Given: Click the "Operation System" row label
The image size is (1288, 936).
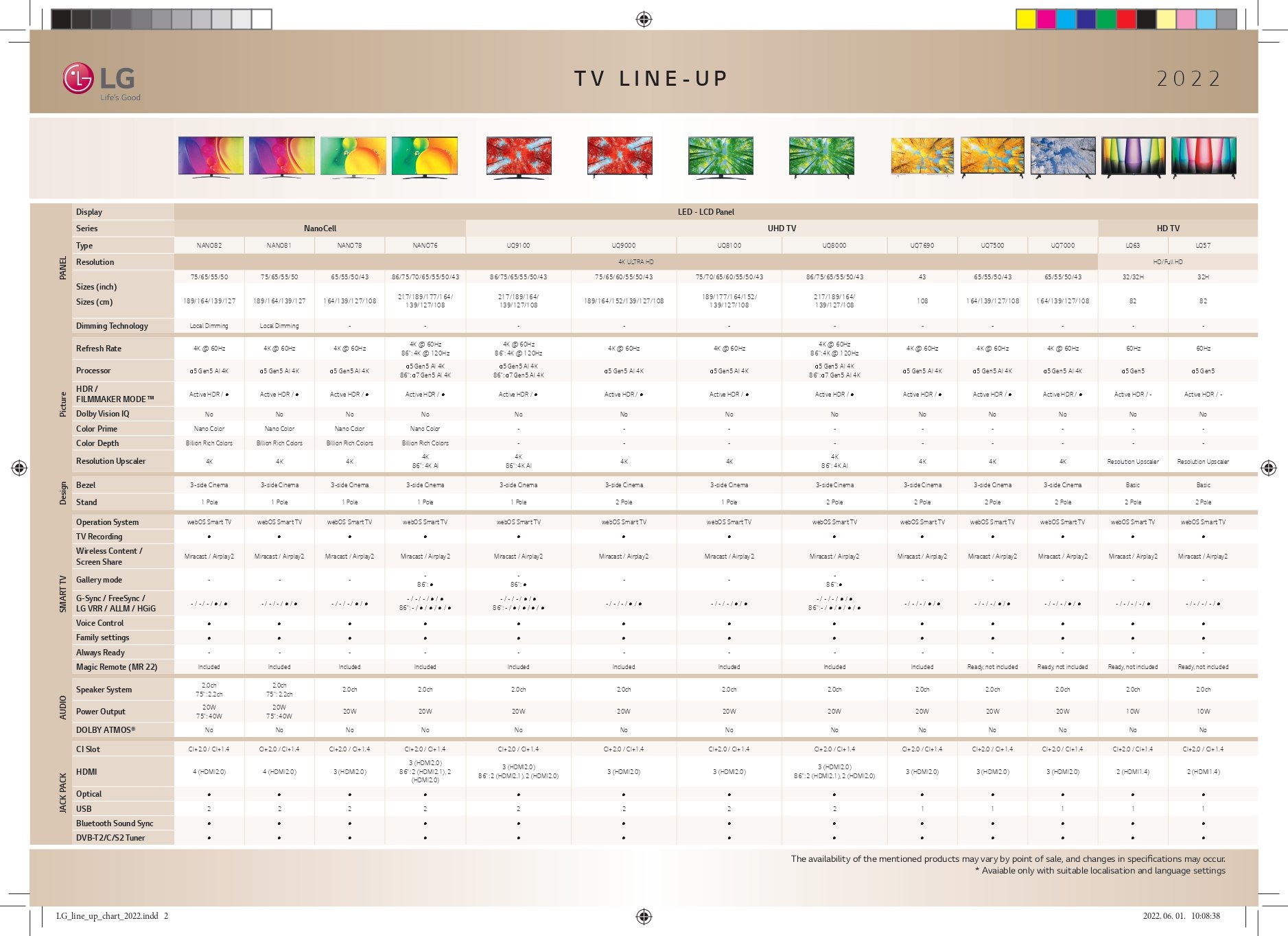Looking at the screenshot, I should coord(107,522).
